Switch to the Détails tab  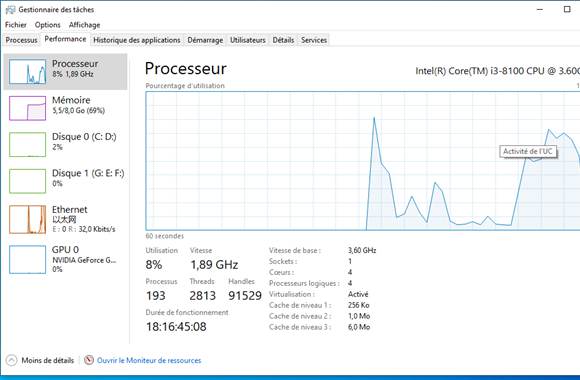point(283,40)
